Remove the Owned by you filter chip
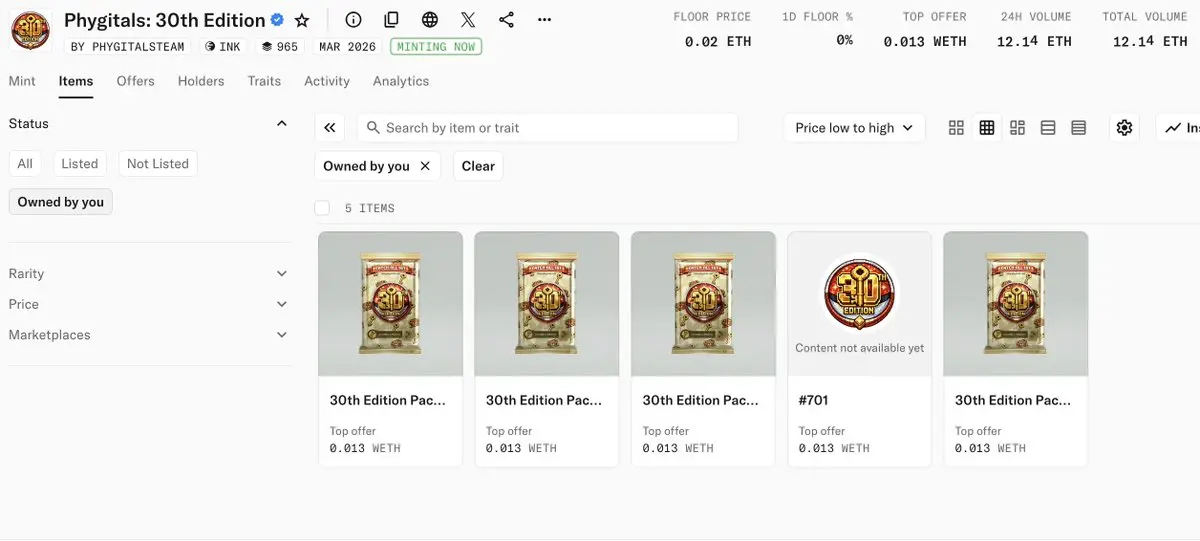The image size is (1200, 541). point(425,166)
